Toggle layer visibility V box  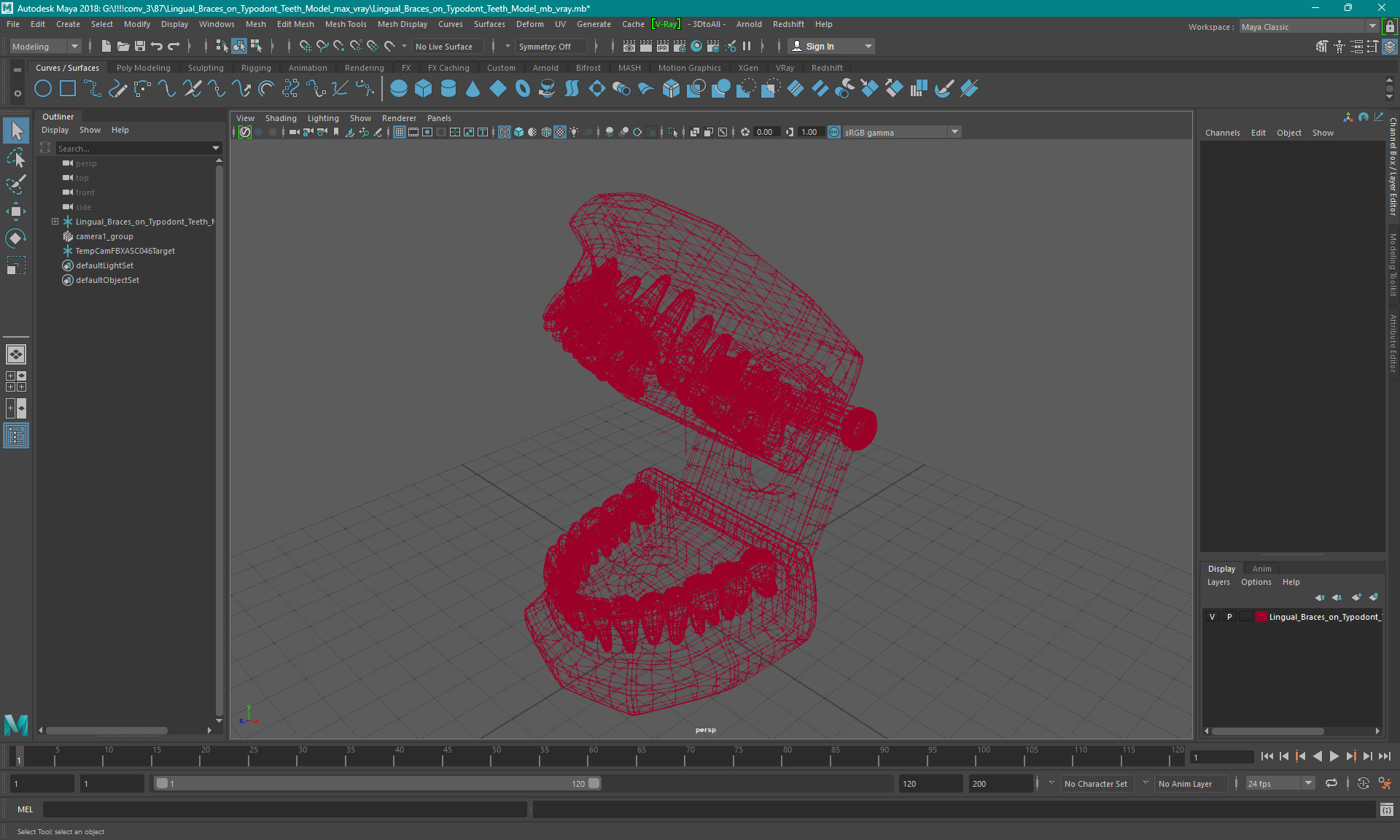point(1213,617)
